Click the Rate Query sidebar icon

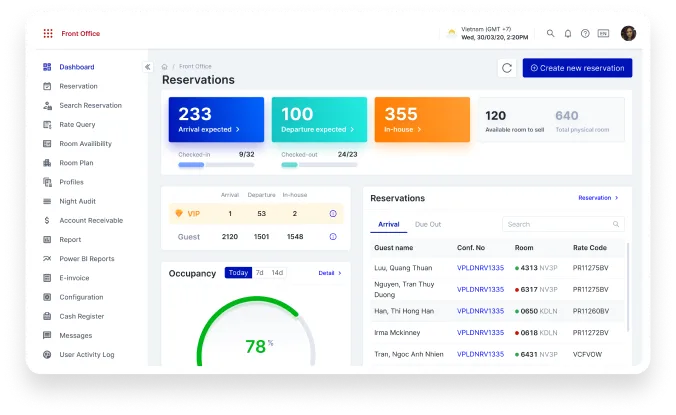coord(47,125)
